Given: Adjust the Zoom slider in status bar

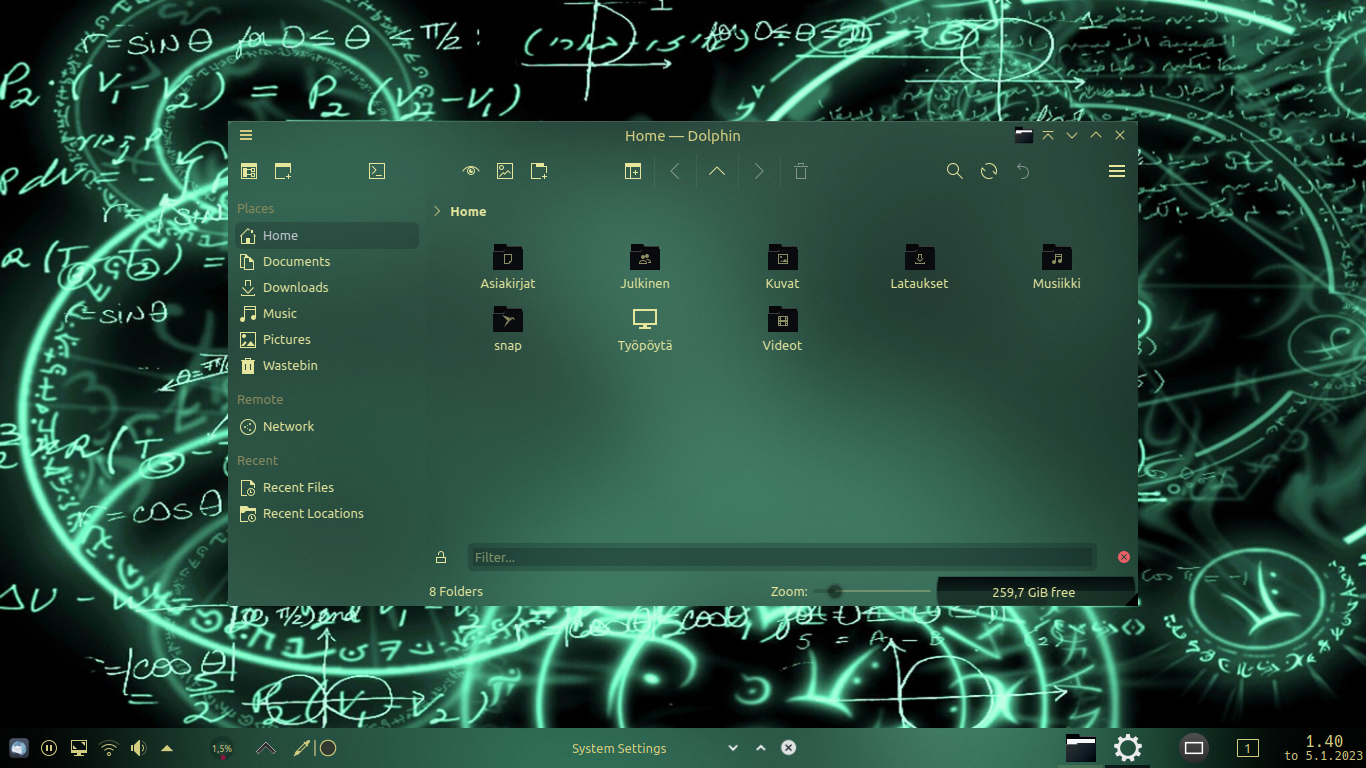Looking at the screenshot, I should tap(872, 591).
